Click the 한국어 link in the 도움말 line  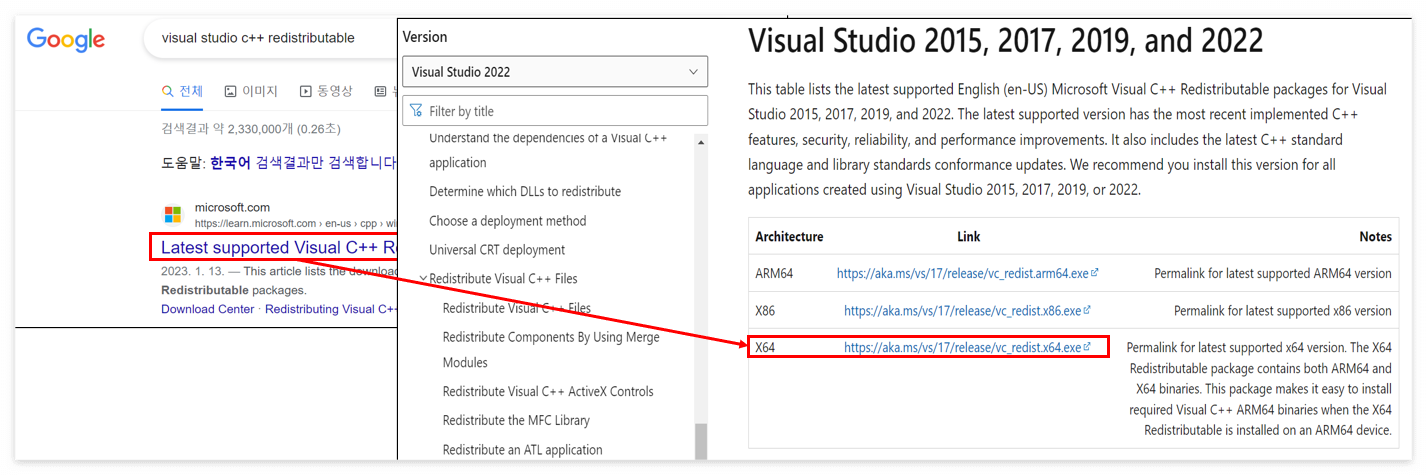click(x=230, y=162)
